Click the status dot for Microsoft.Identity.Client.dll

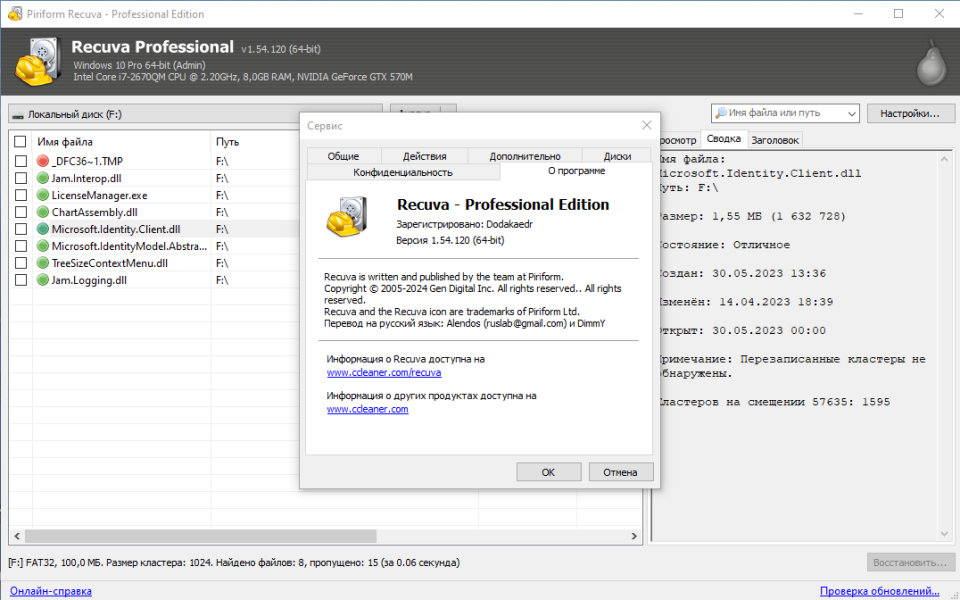42,229
